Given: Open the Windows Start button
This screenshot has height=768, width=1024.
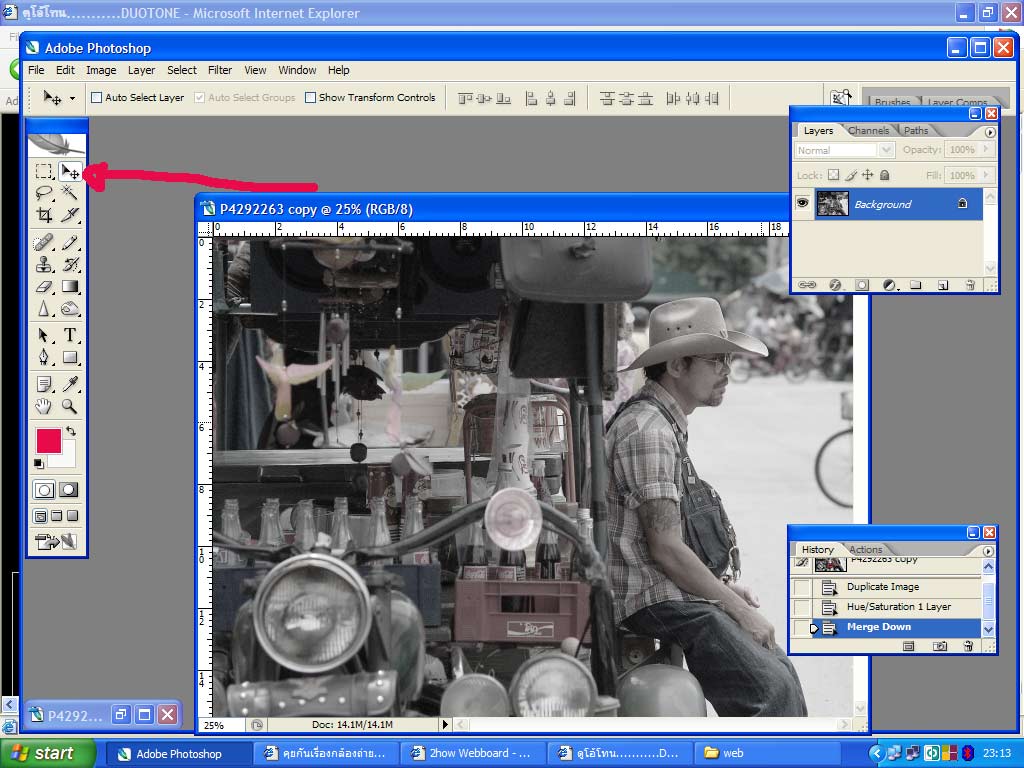Looking at the screenshot, I should 44,753.
